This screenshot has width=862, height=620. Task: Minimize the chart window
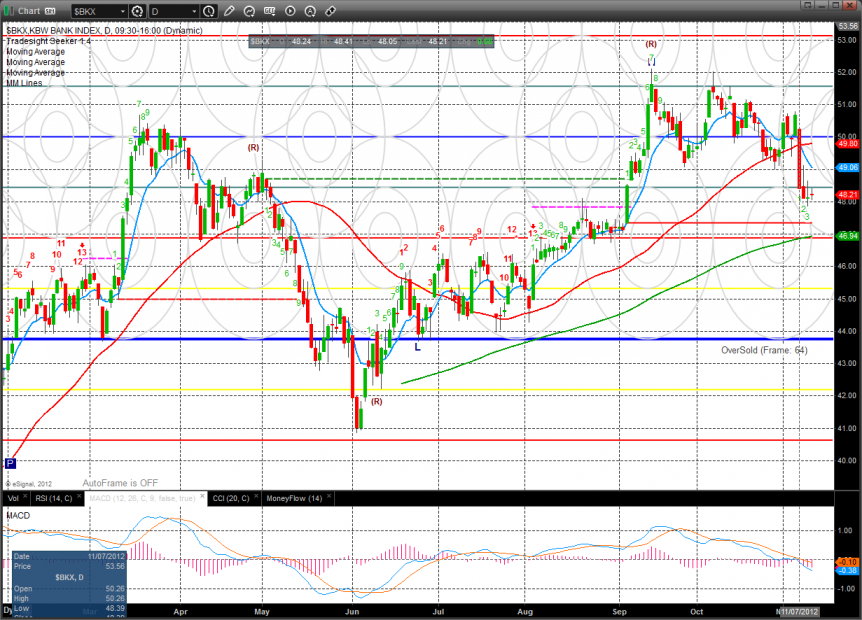[821, 5]
